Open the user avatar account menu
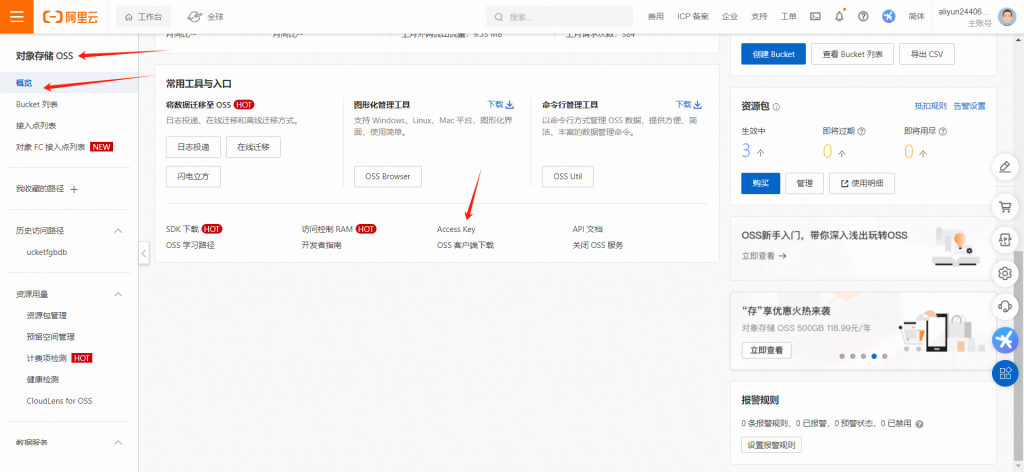Screen dimensions: 1024x472 click(1006, 17)
